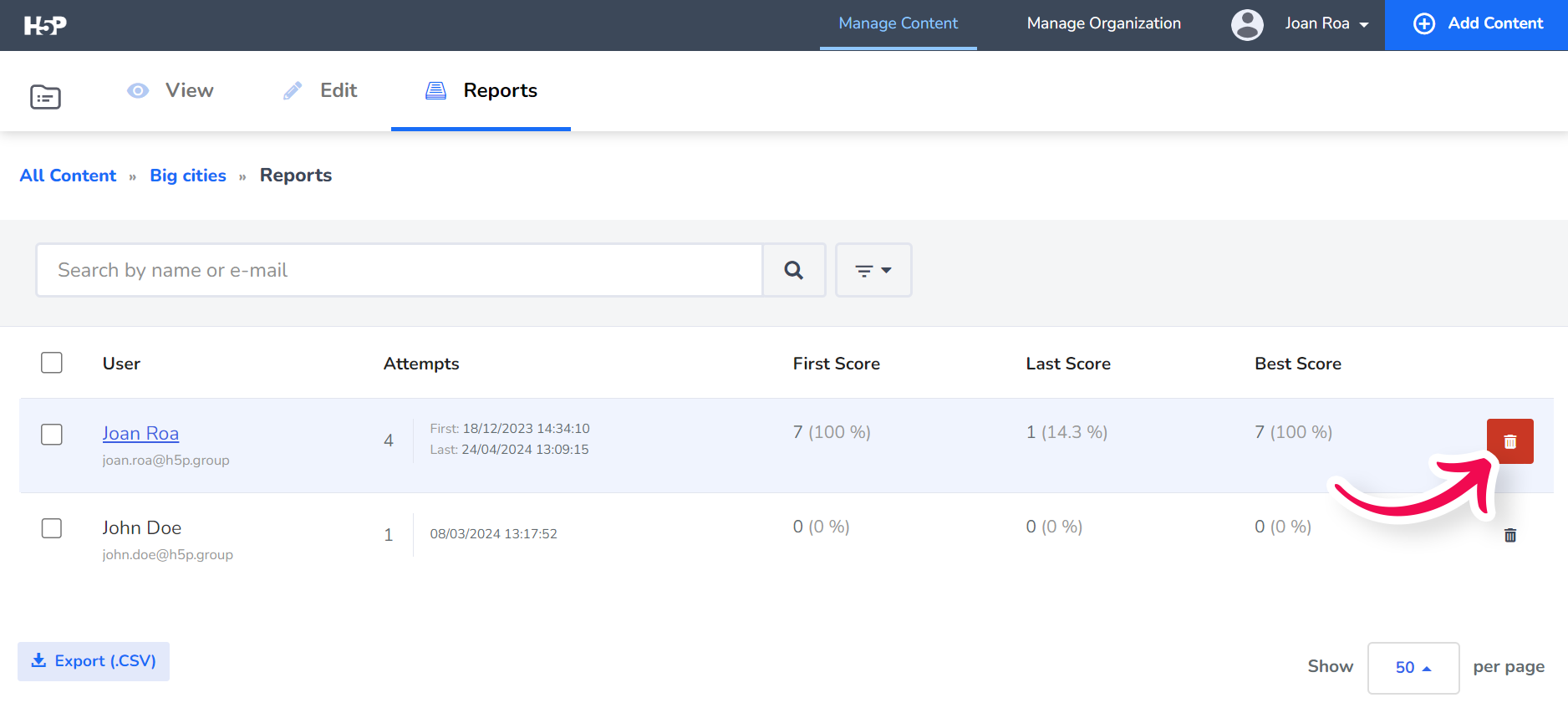
Task: Click the H5P logo
Action: (45, 25)
